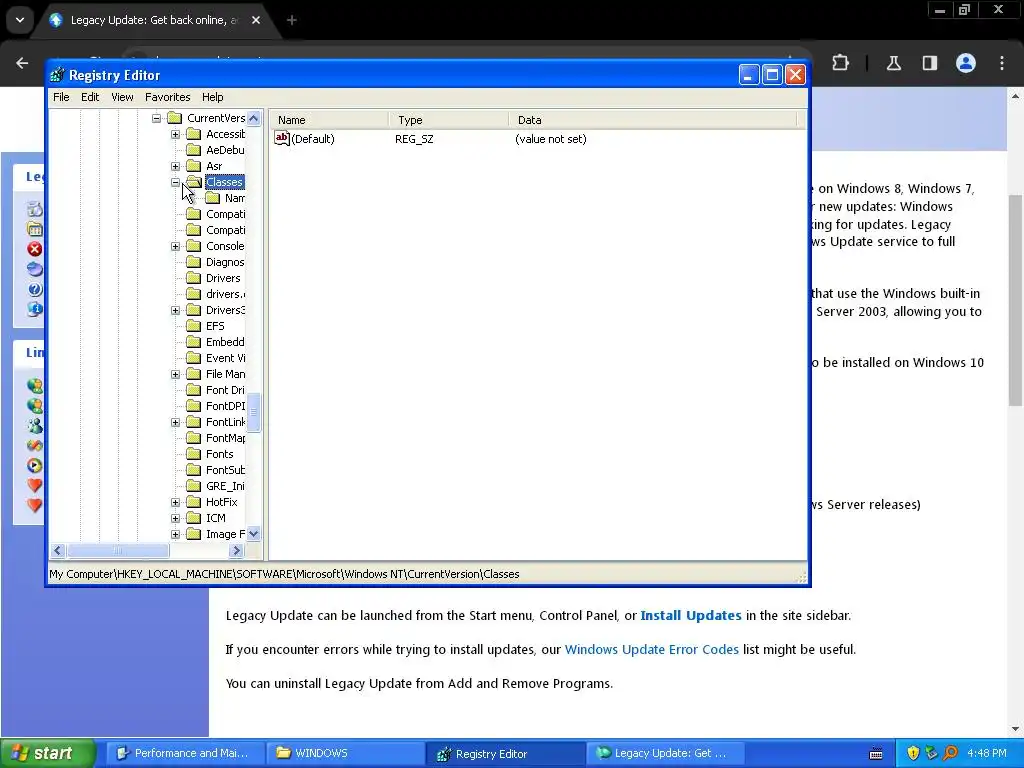1024x768 pixels.
Task: Toggle the Chrome side panel icon
Action: click(929, 63)
